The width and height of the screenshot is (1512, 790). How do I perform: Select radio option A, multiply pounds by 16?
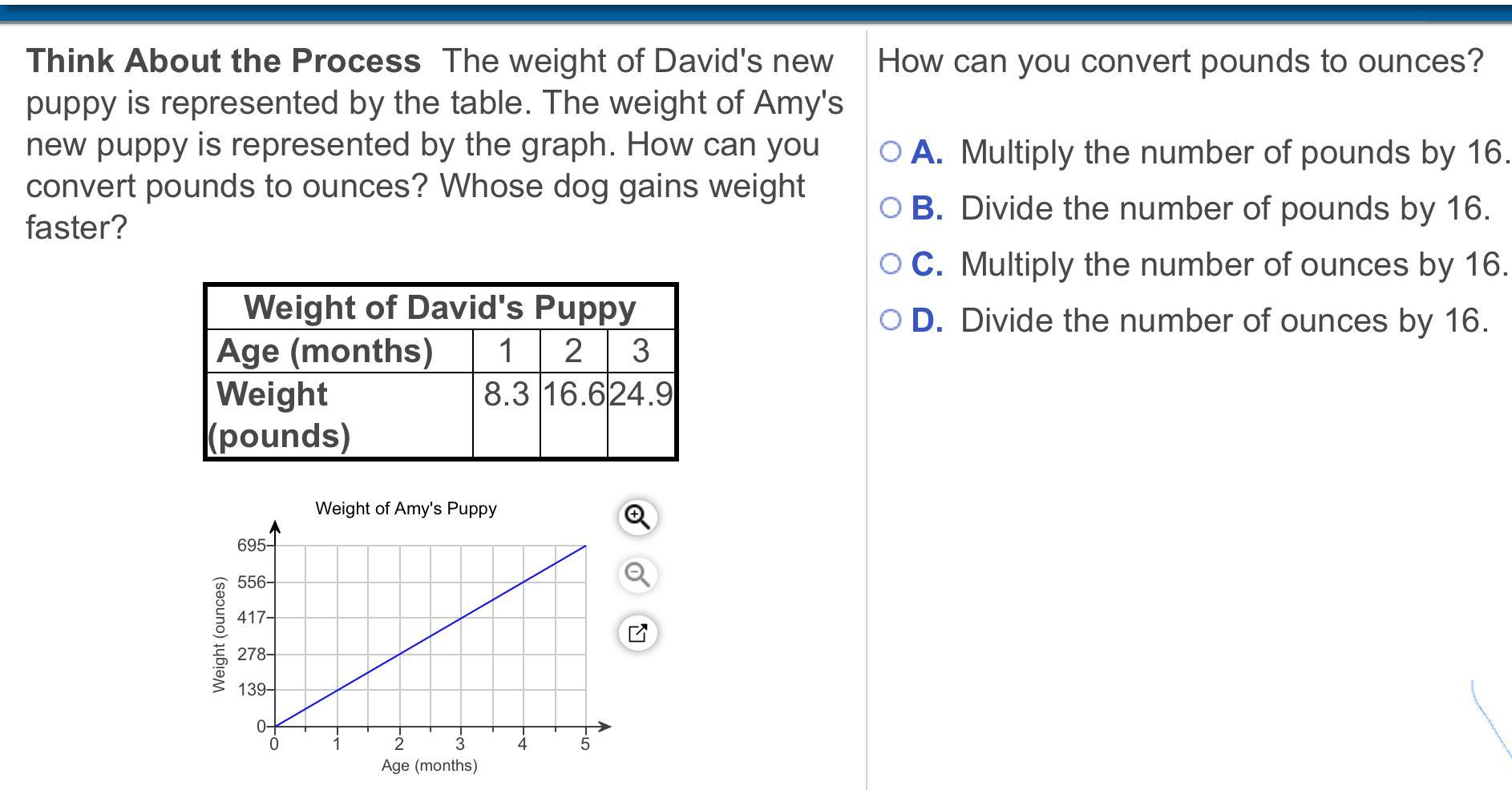click(891, 152)
